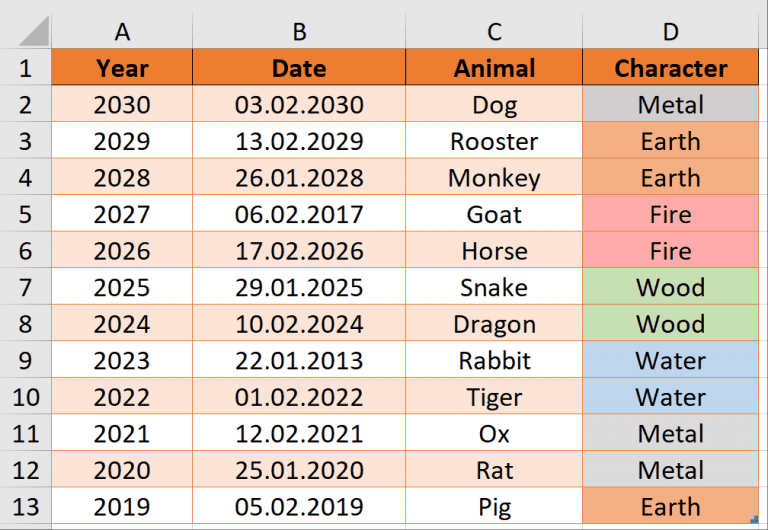Screen dimensions: 768x530
Task: Select column A header
Action: (122, 31)
